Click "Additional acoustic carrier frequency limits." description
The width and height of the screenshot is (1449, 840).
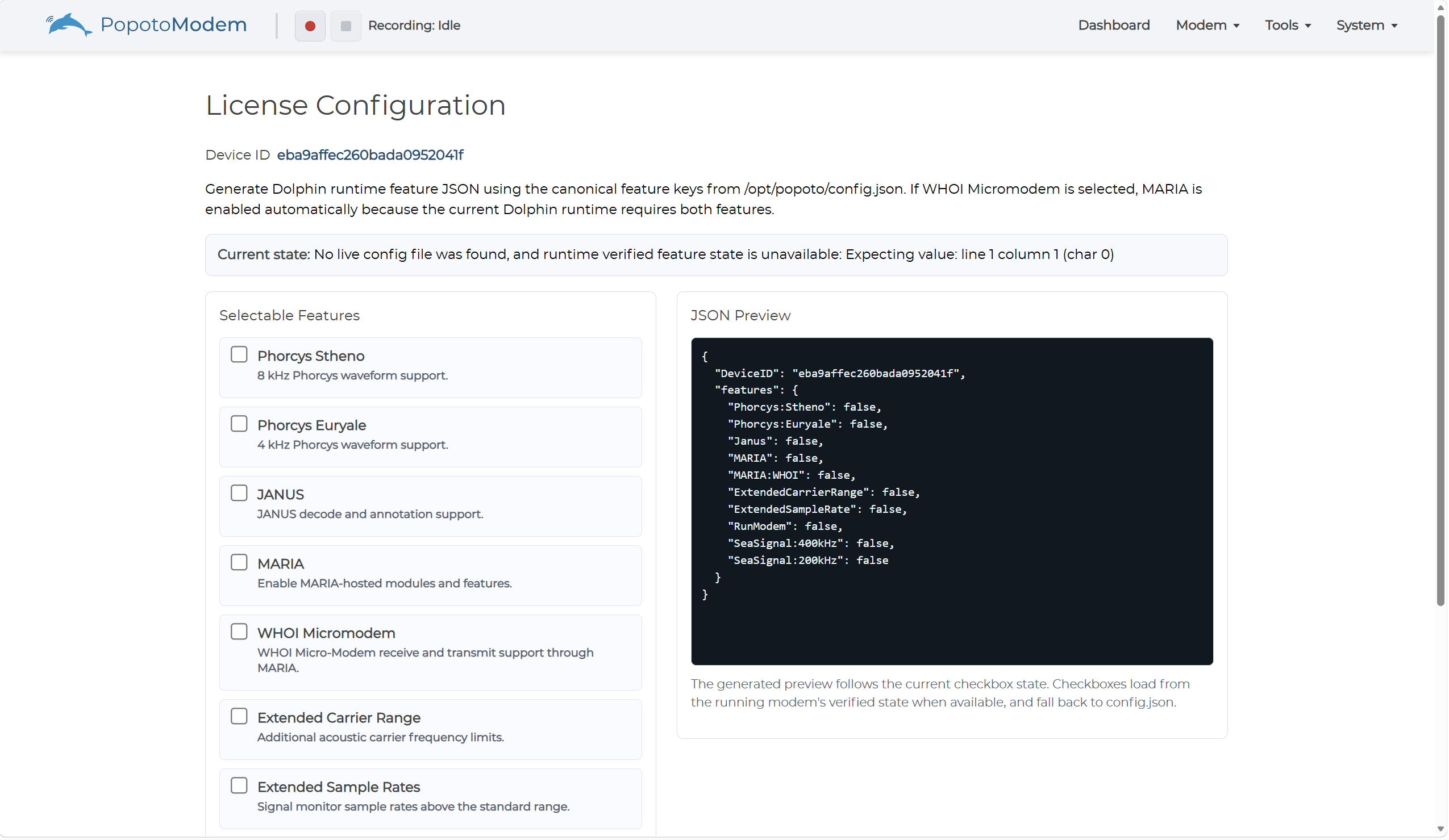(381, 738)
